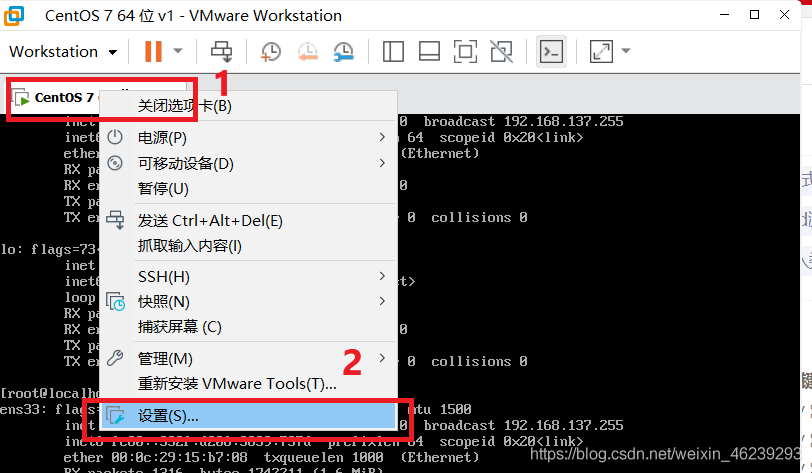The width and height of the screenshot is (812, 473).
Task: Take a snapshot using the clock-plus icon
Action: (270, 51)
